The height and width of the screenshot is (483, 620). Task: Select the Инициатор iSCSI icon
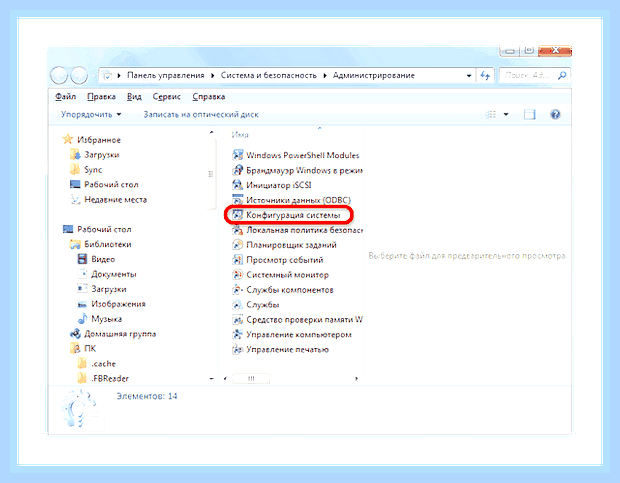[237, 185]
